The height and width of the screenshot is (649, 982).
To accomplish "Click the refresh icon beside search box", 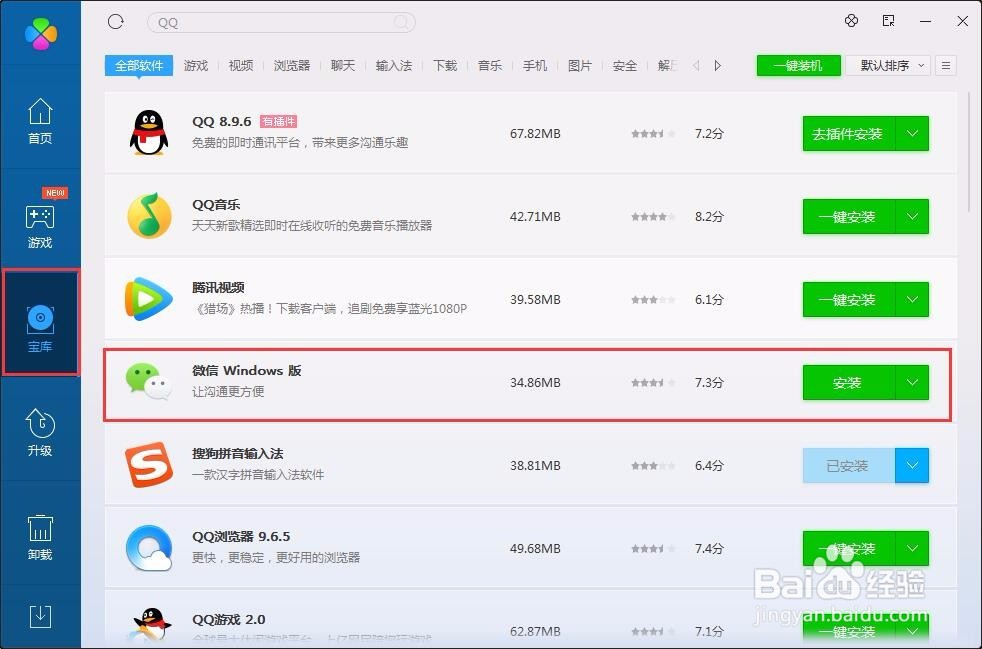I will click(116, 22).
